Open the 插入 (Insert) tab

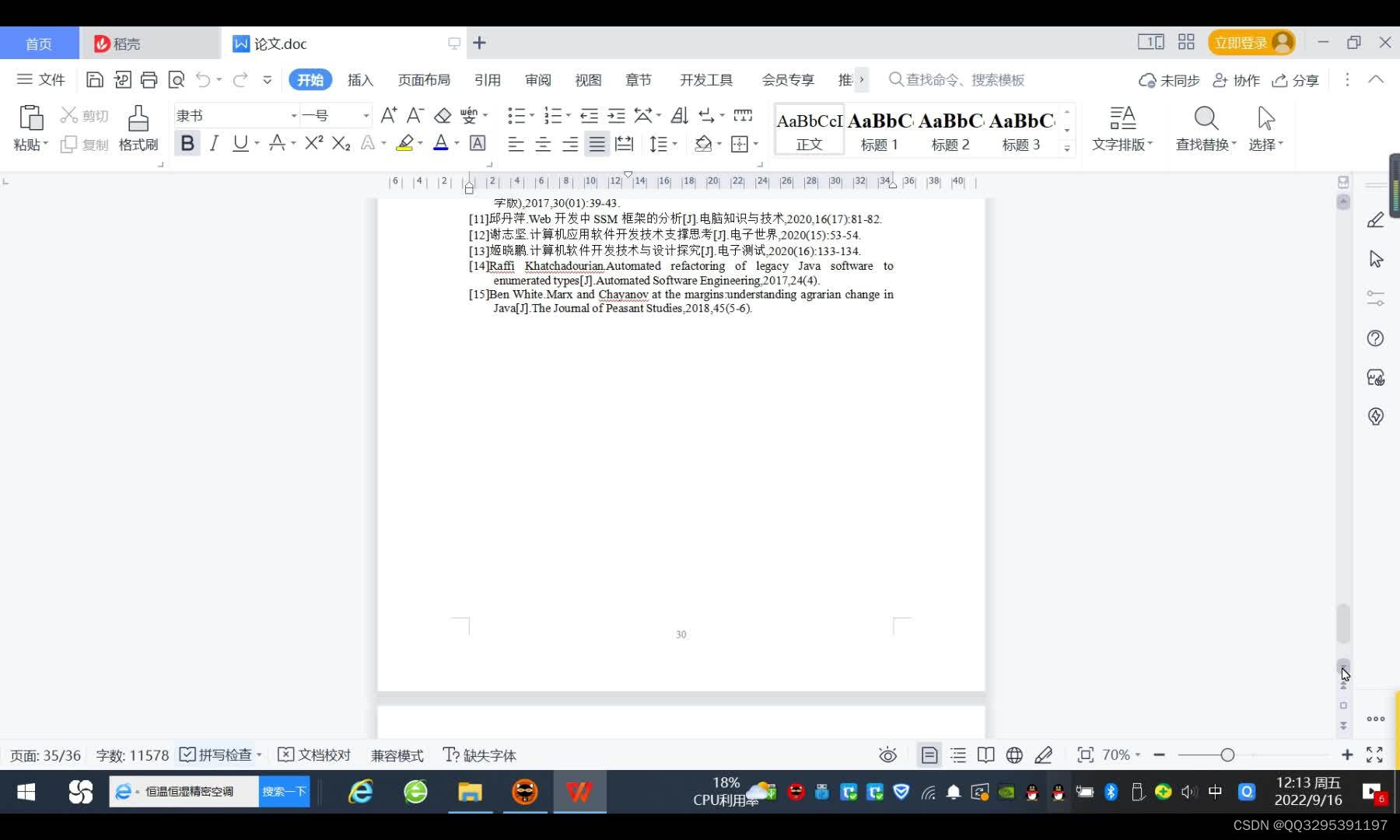click(360, 80)
